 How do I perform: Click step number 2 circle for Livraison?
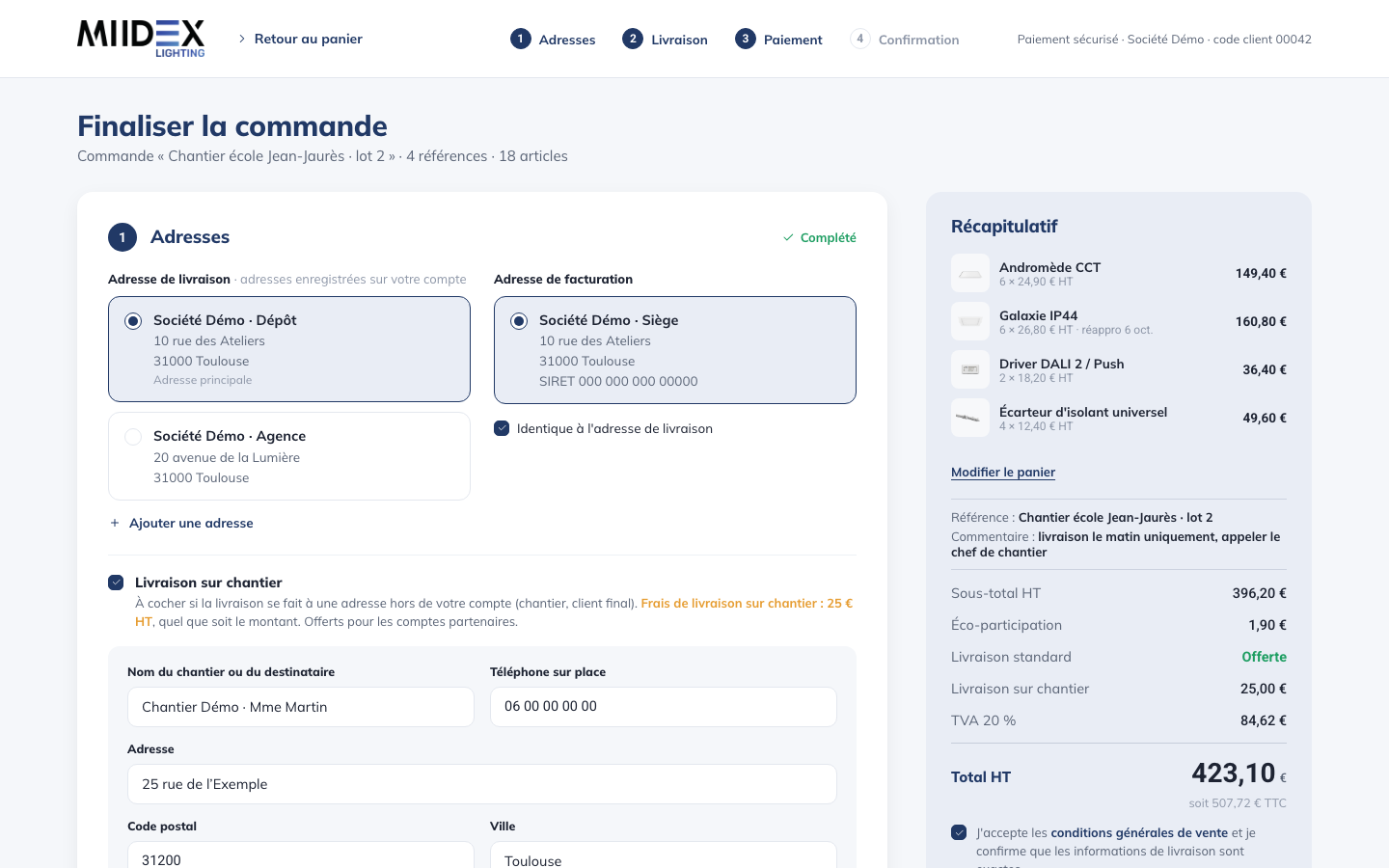633,39
